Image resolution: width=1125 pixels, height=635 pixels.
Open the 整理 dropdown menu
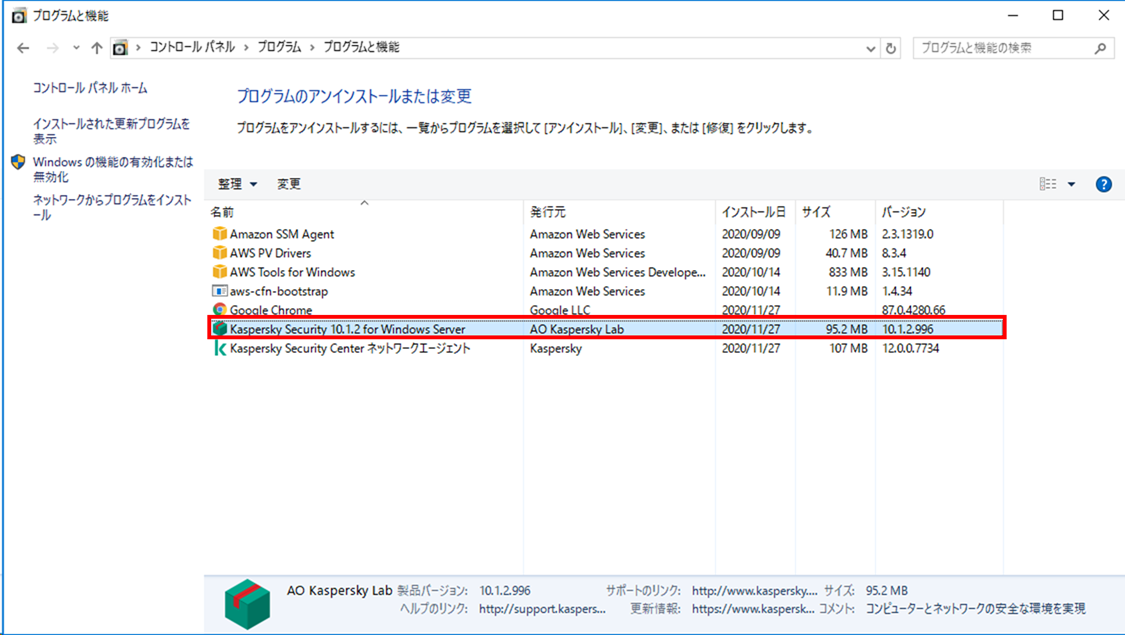click(237, 184)
